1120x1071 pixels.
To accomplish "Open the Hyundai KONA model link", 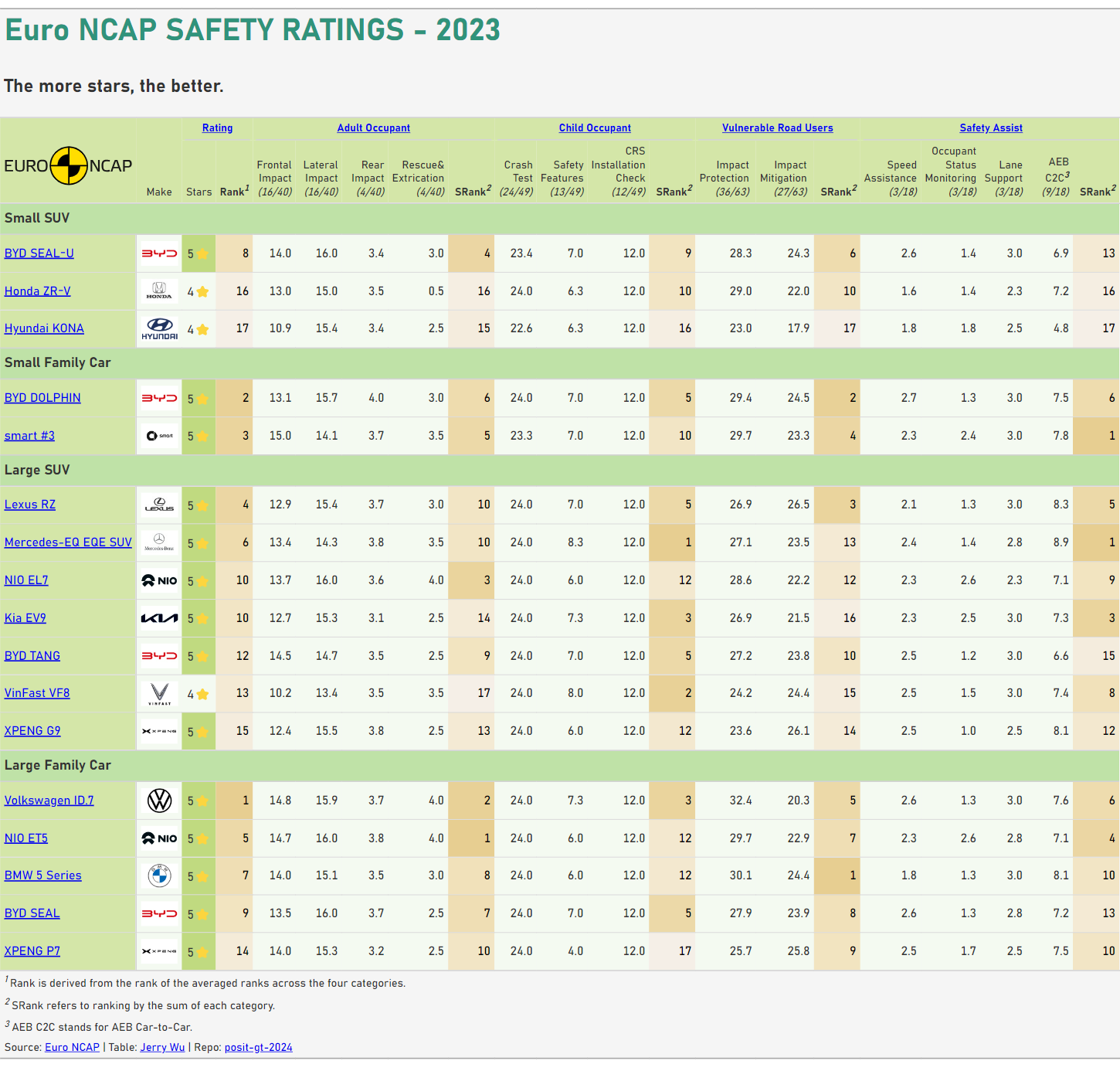I will pyautogui.click(x=44, y=328).
